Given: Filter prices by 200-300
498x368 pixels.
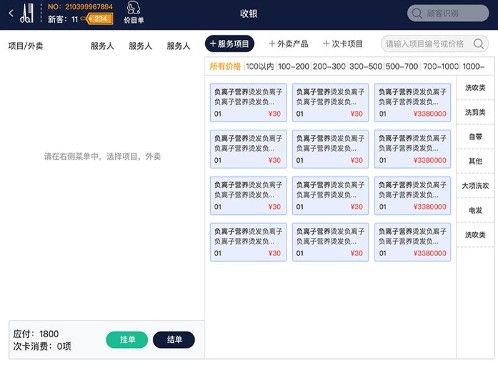Looking at the screenshot, I should (x=329, y=66).
